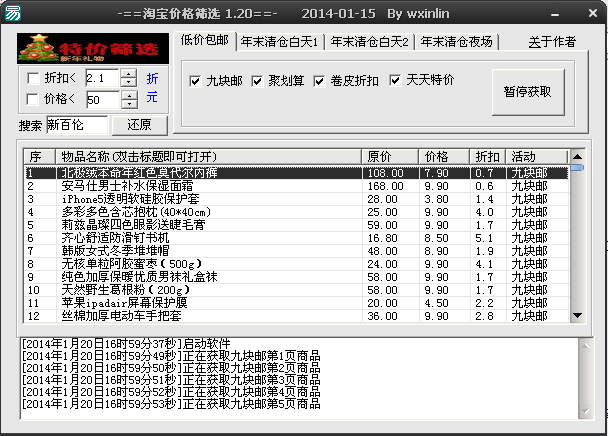This screenshot has height=436, width=608.
Task: Click the log line 启动软件
Action: point(126,344)
